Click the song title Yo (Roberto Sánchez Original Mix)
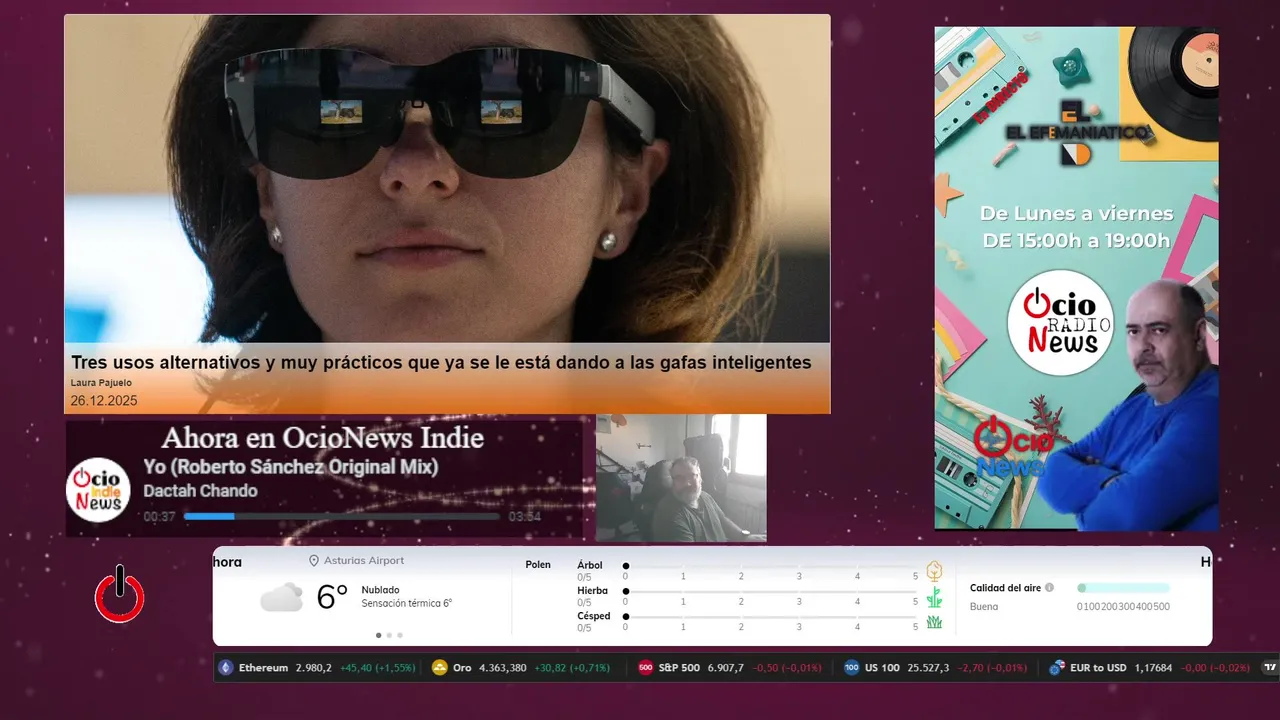Screen dimensions: 1280x720 click(291, 467)
